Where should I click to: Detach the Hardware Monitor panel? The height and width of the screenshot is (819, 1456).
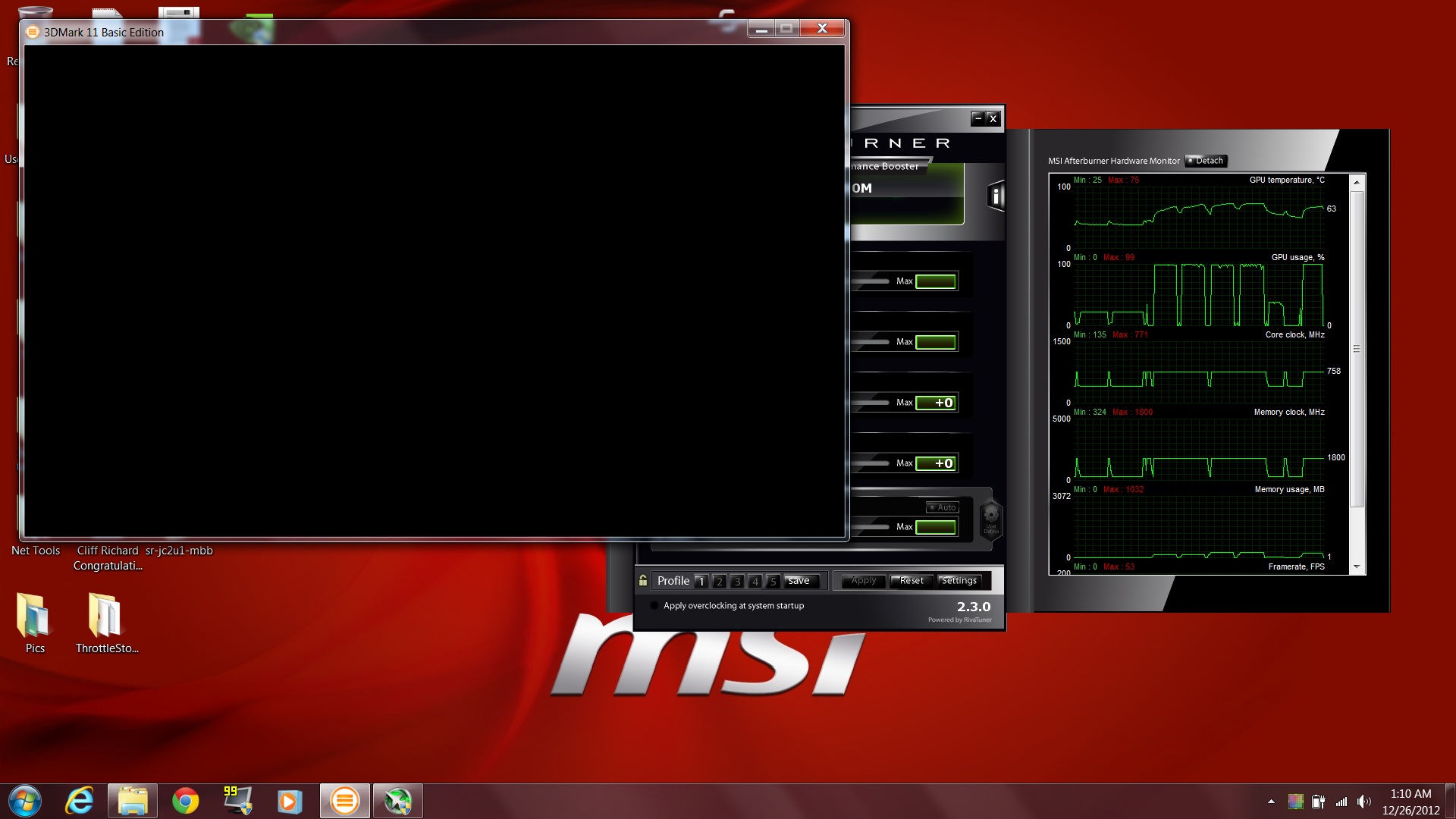pos(1206,161)
